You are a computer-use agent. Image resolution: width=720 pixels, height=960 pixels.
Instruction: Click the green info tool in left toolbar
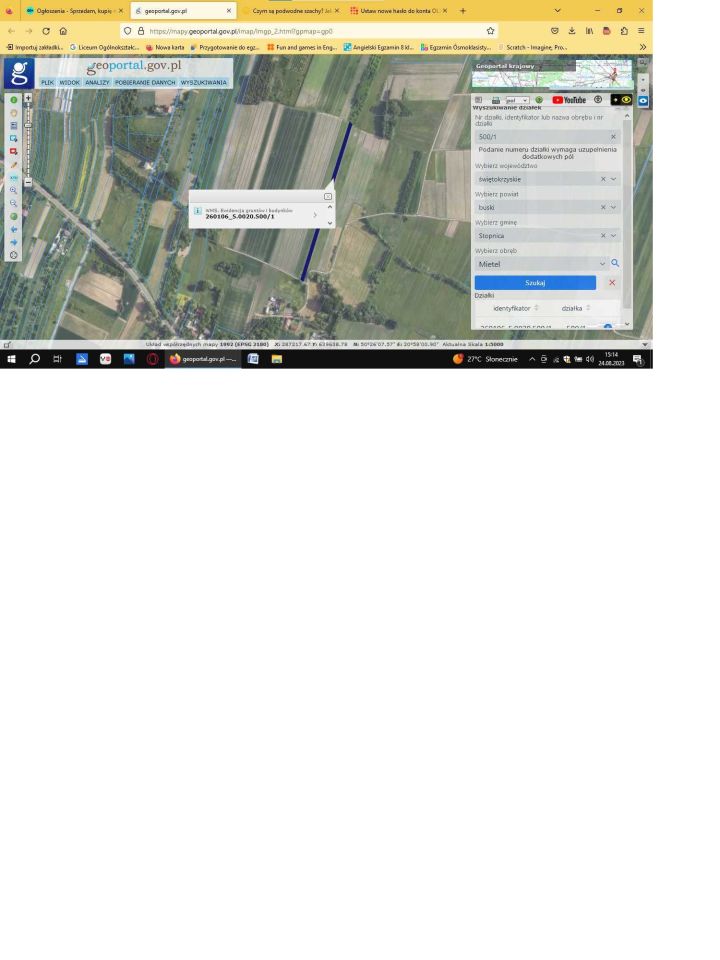point(13,100)
